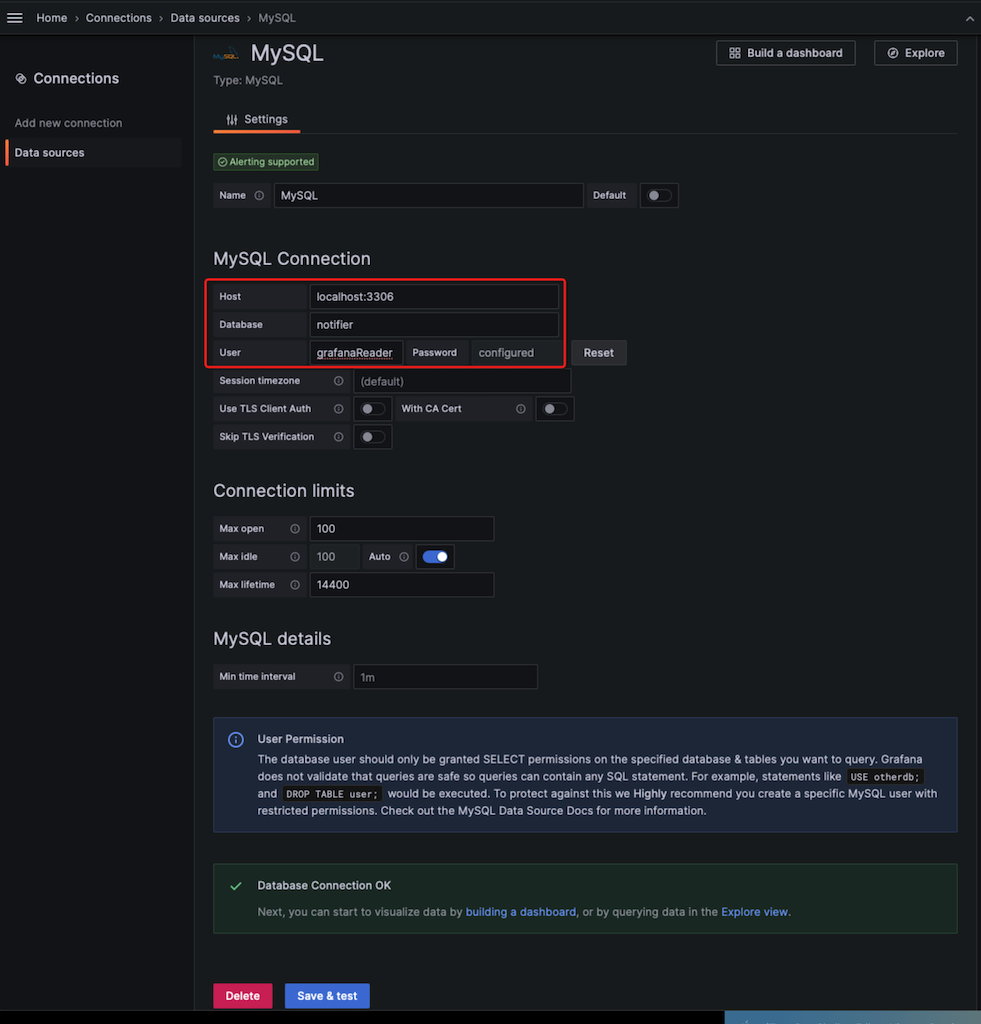The image size is (981, 1024).
Task: Click Build a dashboard button
Action: [x=786, y=53]
